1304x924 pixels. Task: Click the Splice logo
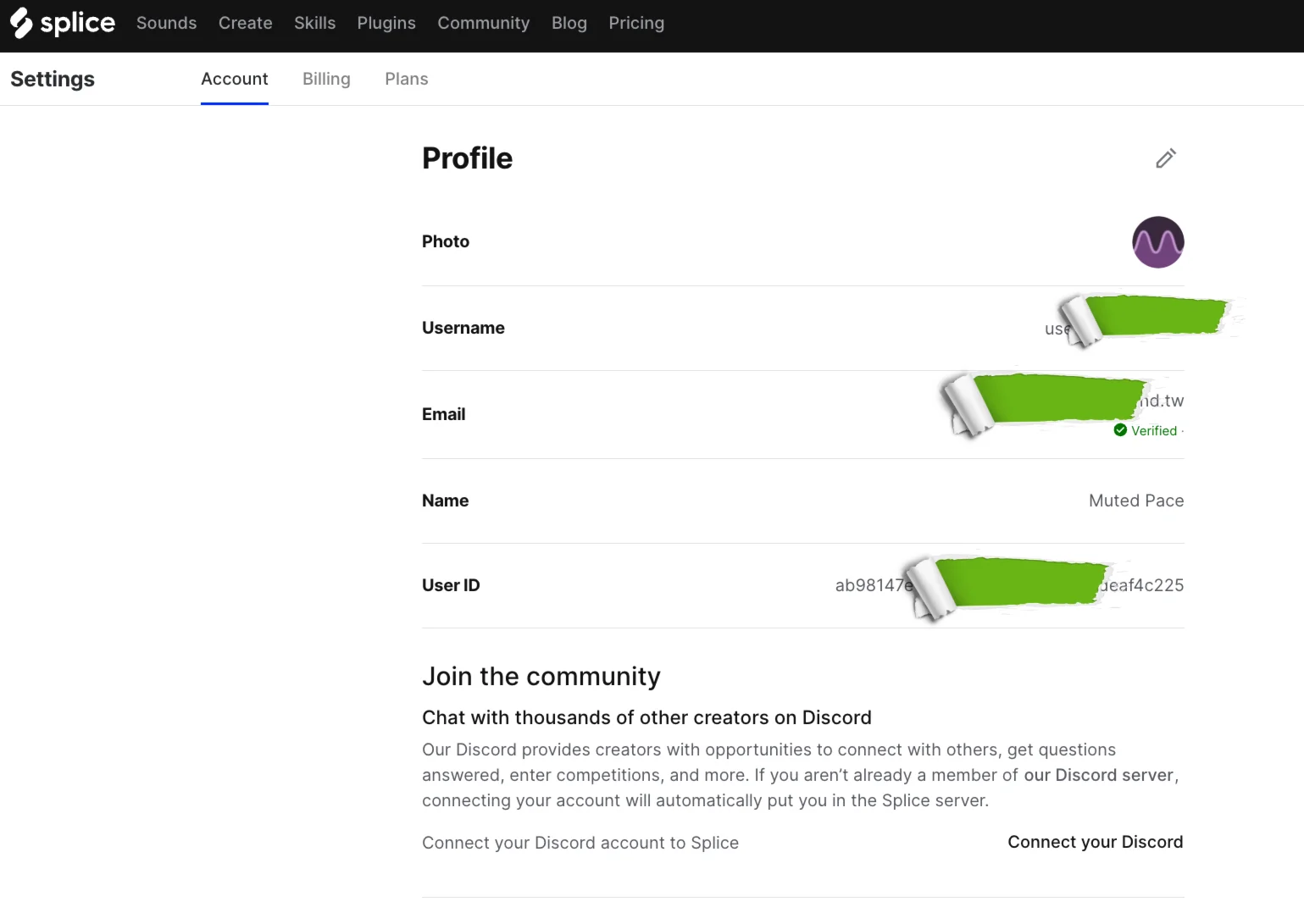[x=63, y=23]
